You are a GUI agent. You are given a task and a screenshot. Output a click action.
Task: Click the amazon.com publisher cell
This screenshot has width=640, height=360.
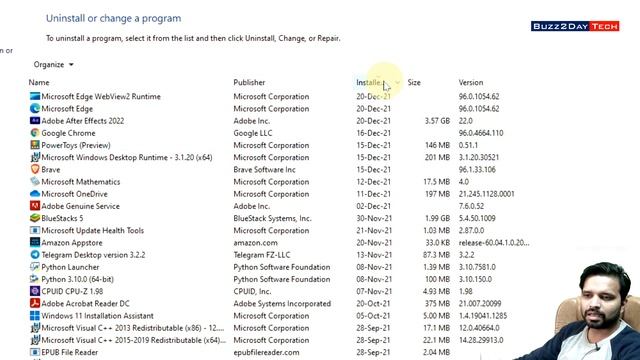(x=255, y=243)
